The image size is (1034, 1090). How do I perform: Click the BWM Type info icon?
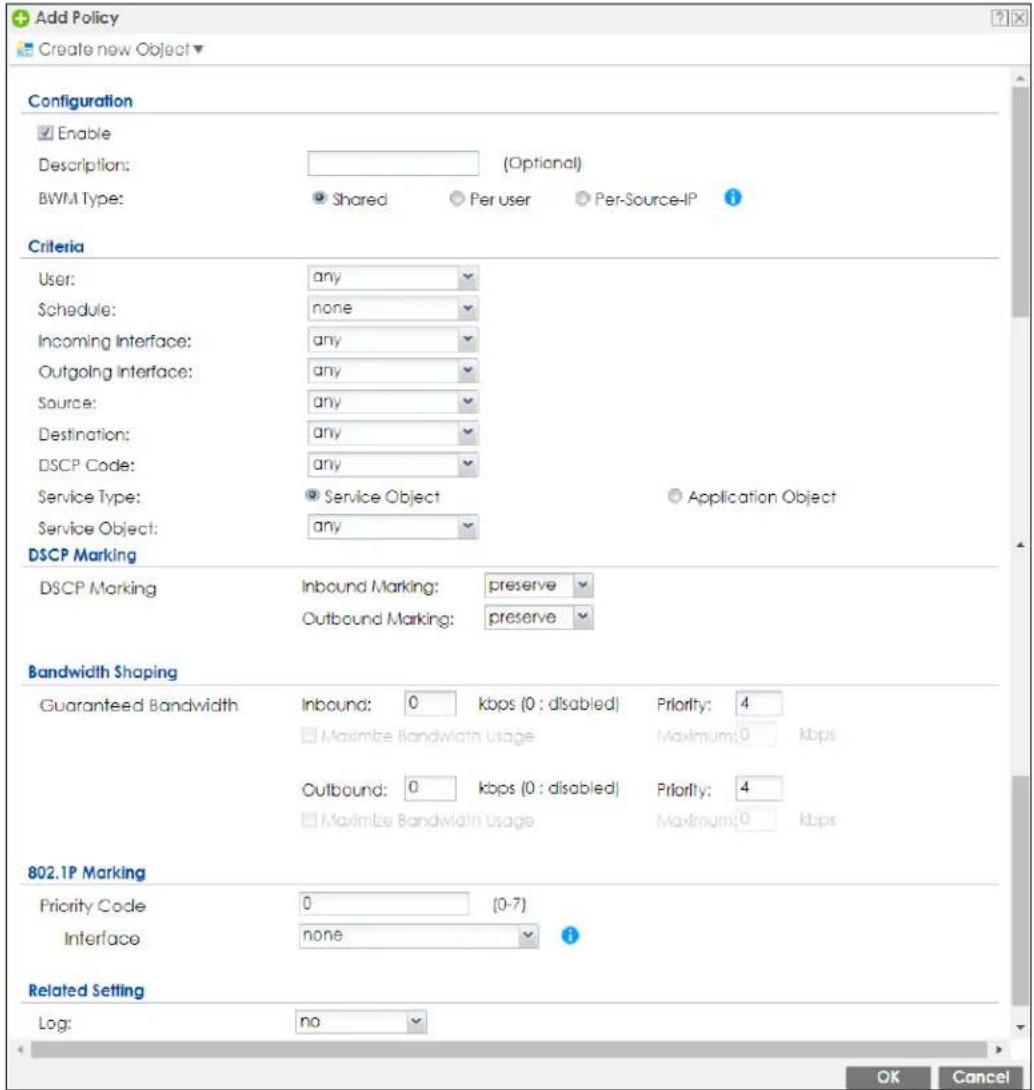(x=733, y=197)
